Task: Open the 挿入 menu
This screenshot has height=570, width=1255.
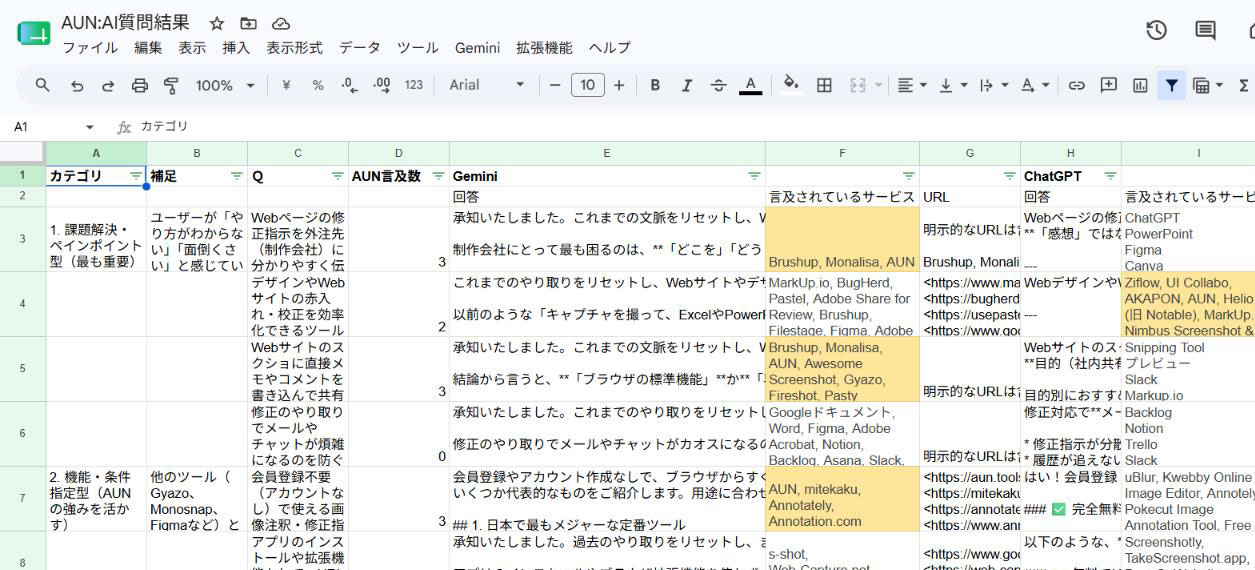Action: [236, 47]
